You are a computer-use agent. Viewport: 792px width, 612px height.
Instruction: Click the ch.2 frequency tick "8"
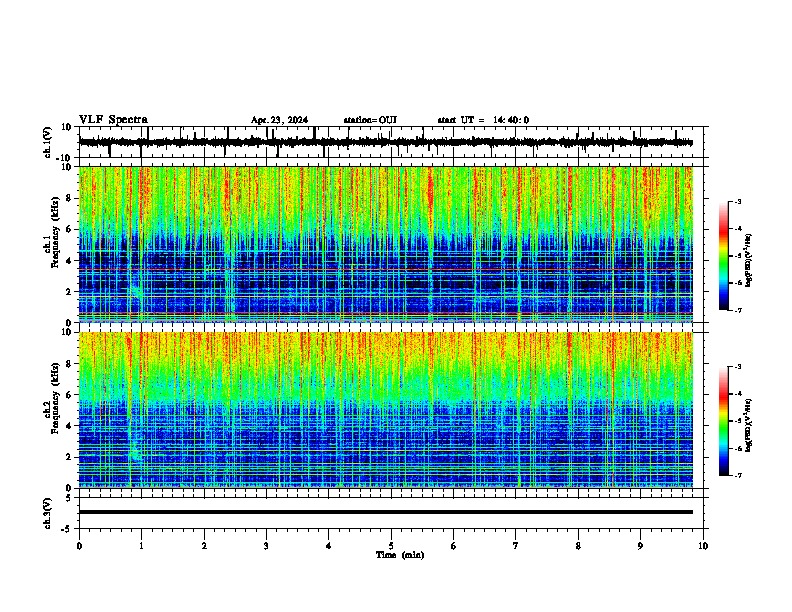click(69, 364)
